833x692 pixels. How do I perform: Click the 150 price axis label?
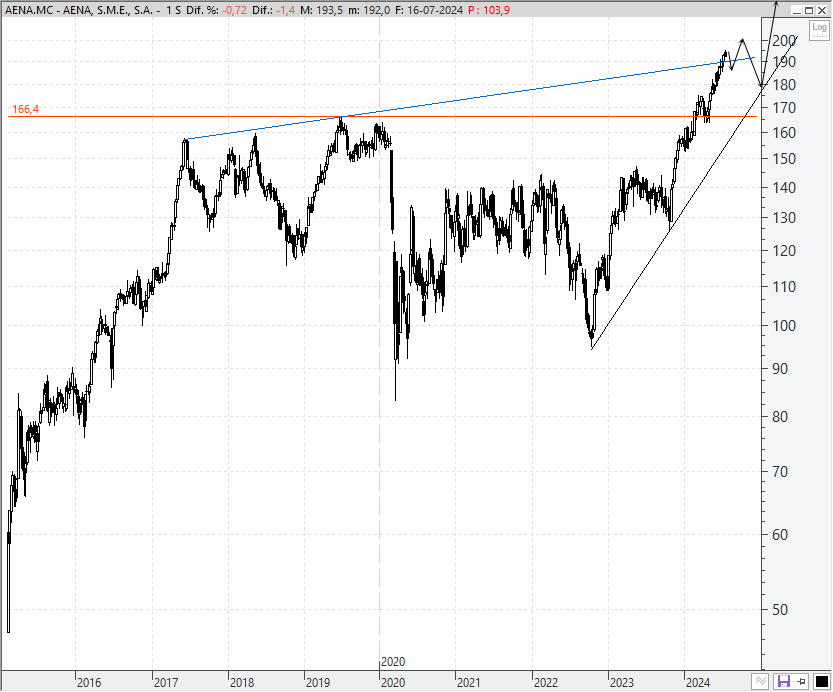click(784, 159)
